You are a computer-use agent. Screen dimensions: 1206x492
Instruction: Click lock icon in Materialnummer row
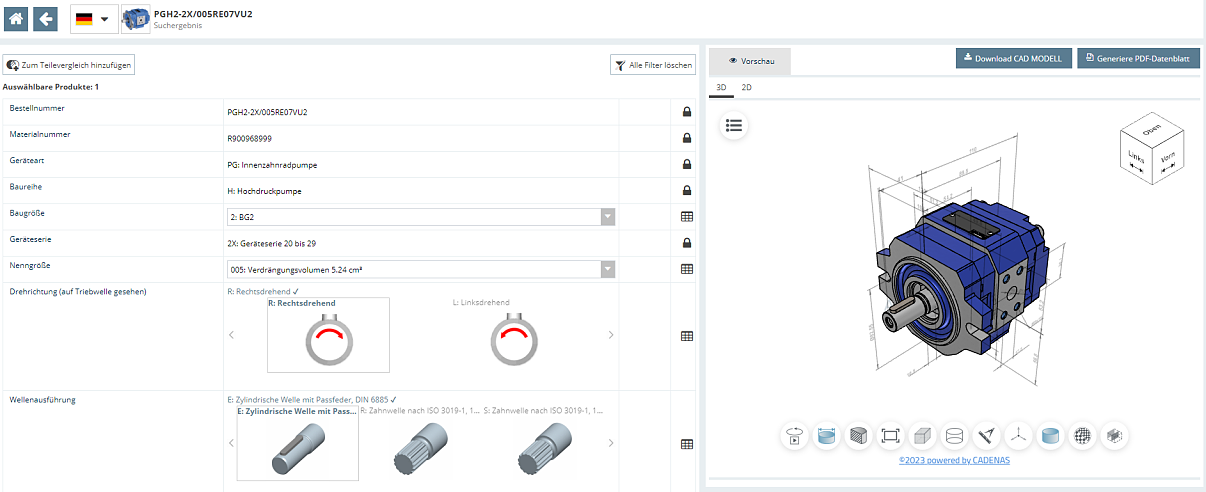pos(687,138)
